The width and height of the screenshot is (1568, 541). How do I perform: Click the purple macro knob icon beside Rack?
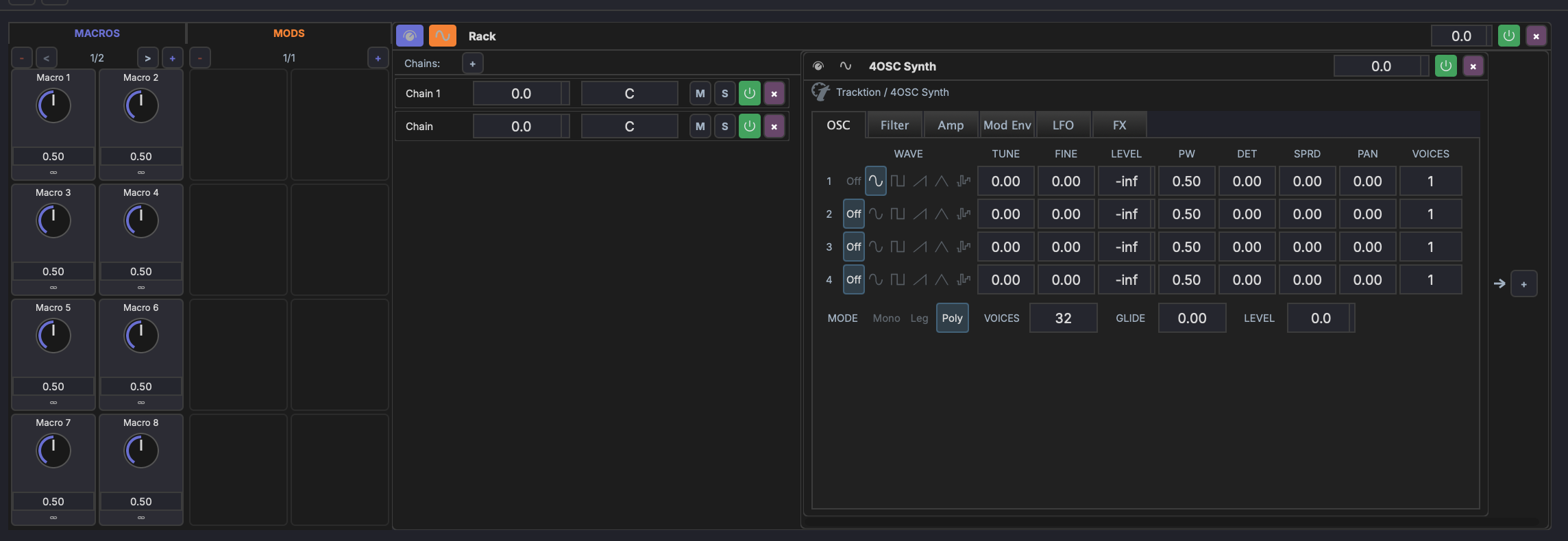pos(410,36)
